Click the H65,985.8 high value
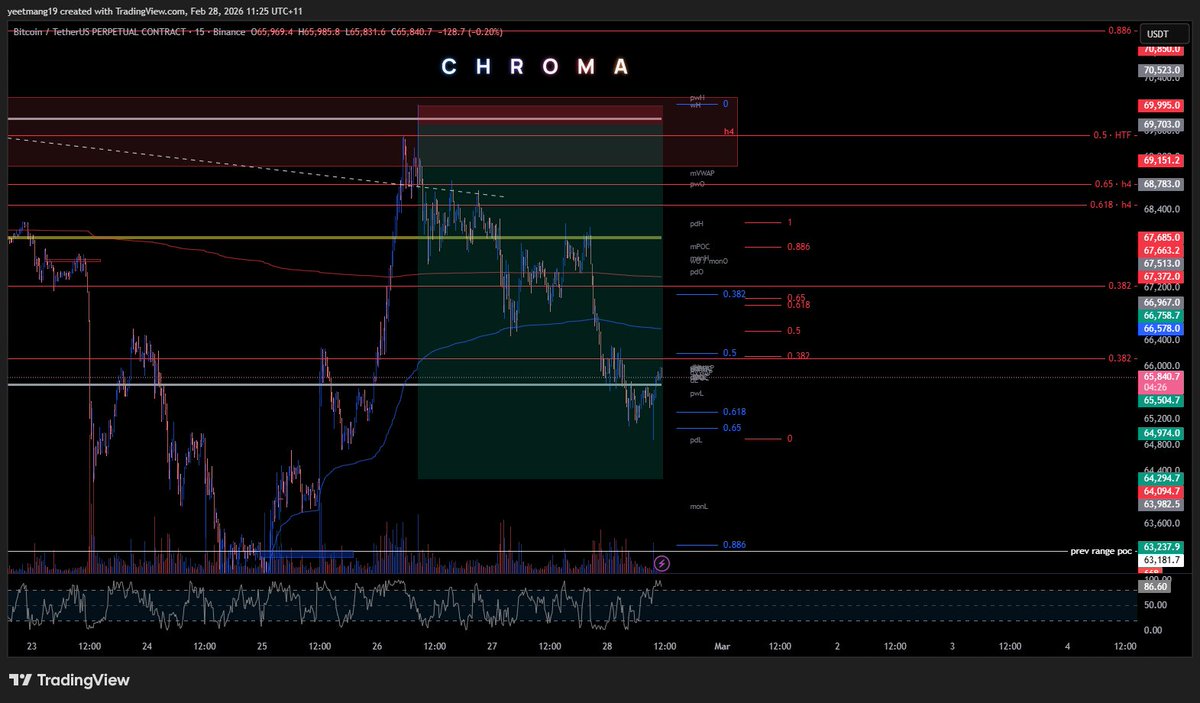Image resolution: width=1200 pixels, height=703 pixels. (x=322, y=33)
